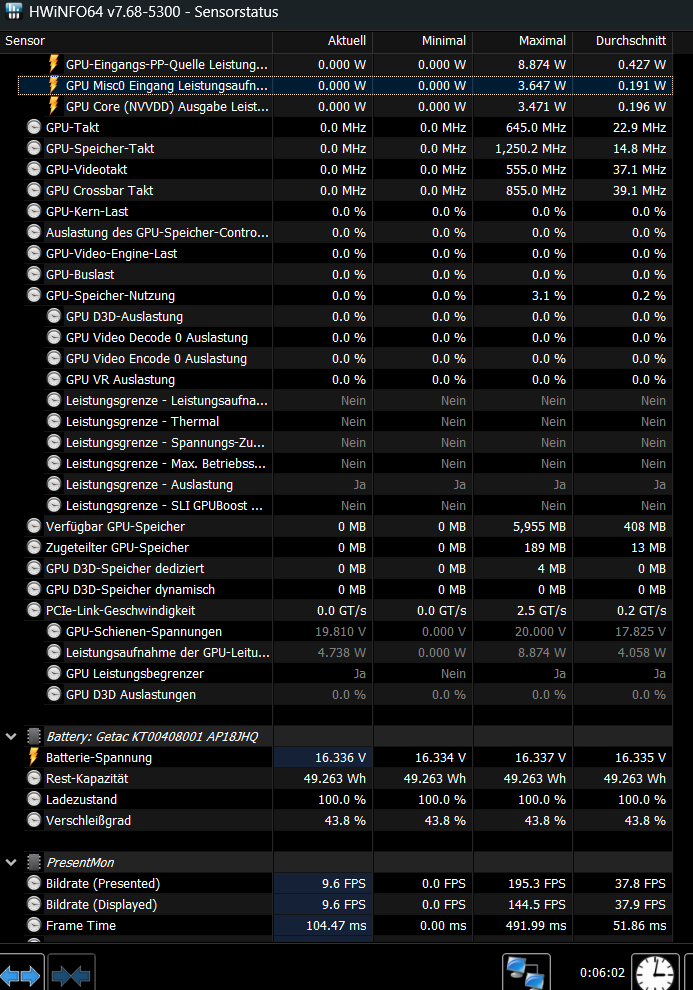Click the gauge icon beside GPU-Takt

click(33, 127)
